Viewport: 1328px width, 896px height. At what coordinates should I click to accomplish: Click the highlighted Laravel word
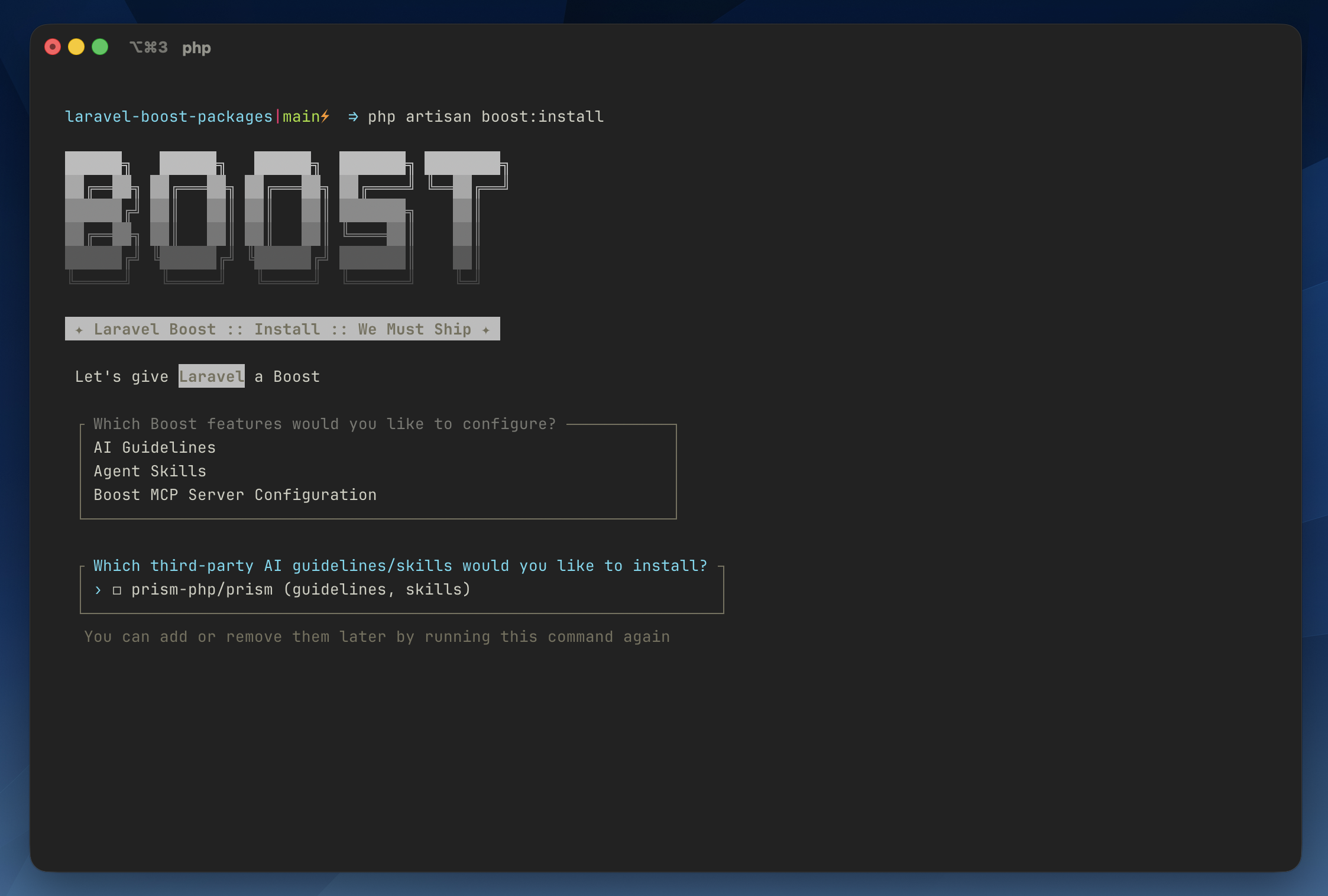211,376
